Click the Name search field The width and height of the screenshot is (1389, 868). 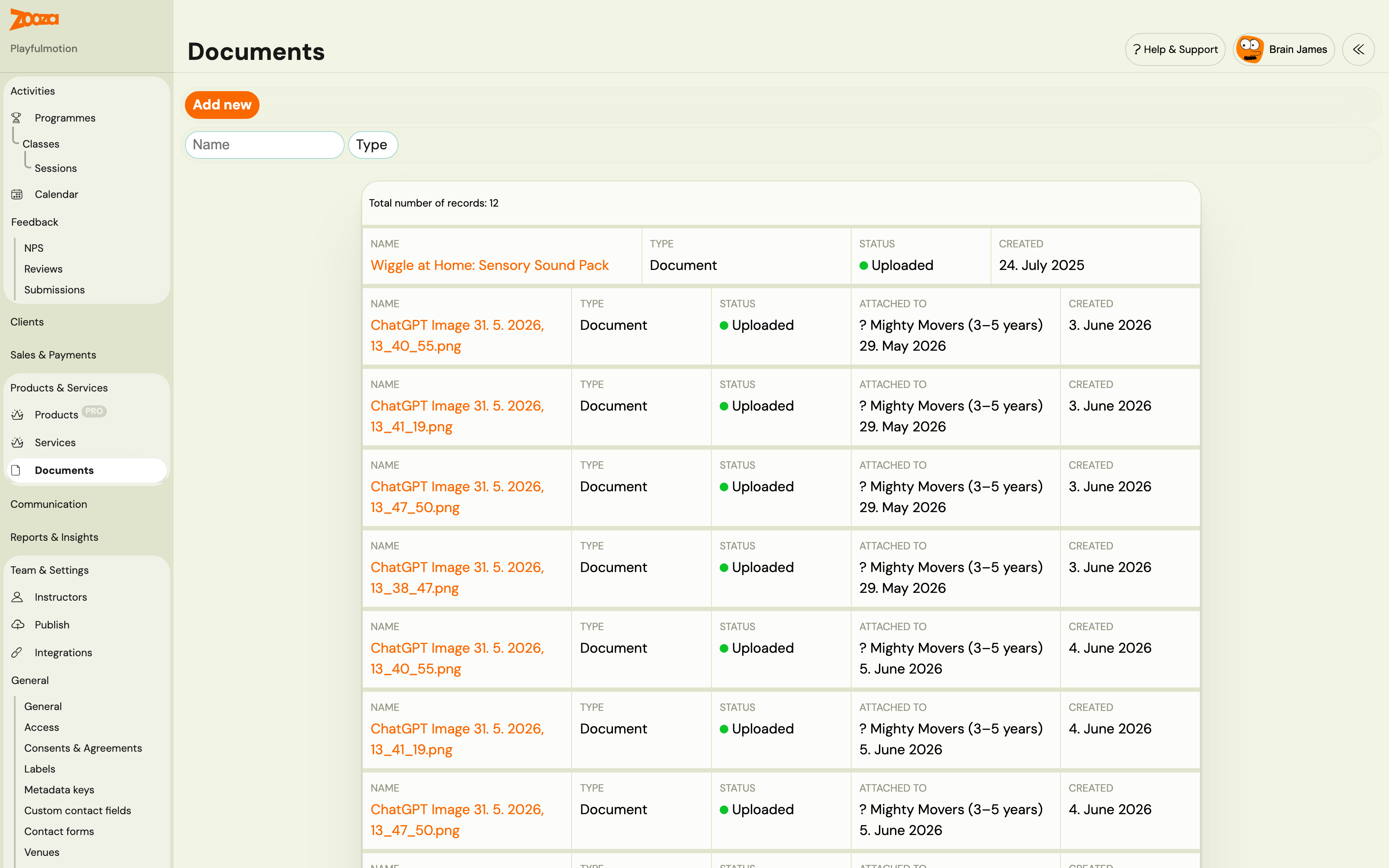point(265,145)
